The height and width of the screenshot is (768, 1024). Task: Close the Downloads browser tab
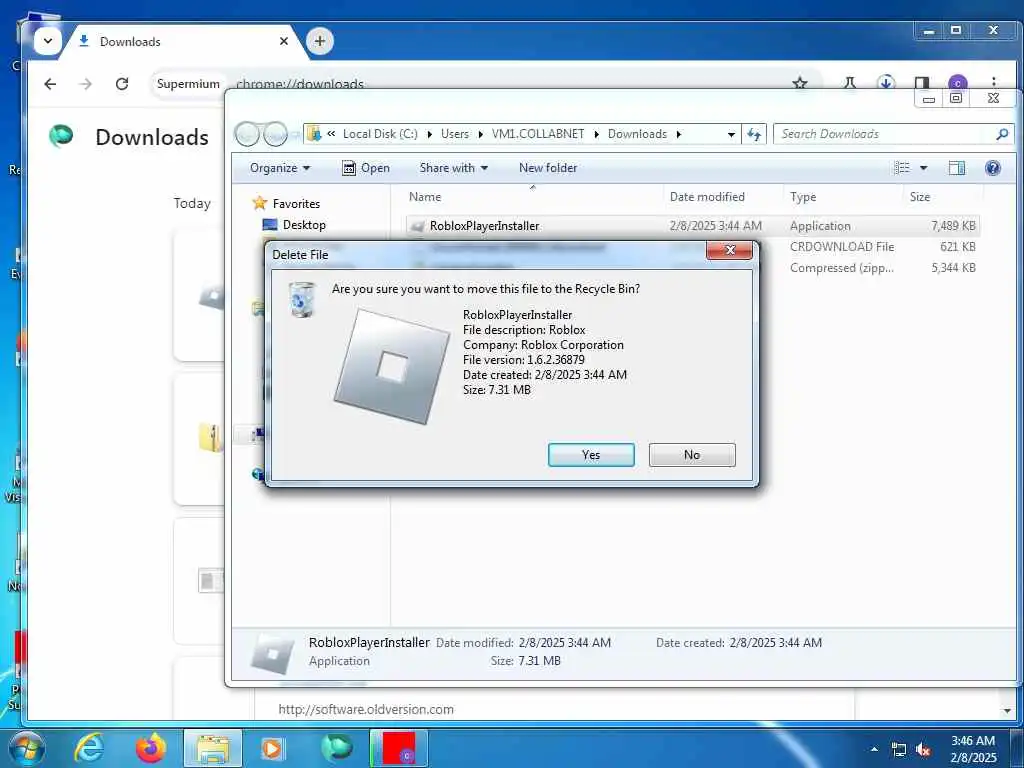tap(283, 41)
